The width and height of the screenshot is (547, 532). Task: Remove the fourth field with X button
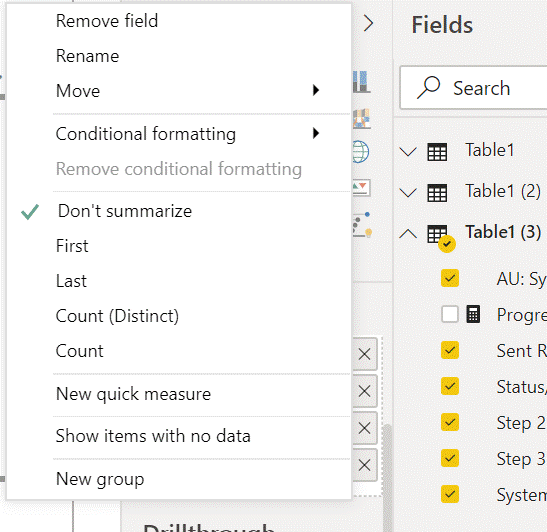pyautogui.click(x=365, y=465)
